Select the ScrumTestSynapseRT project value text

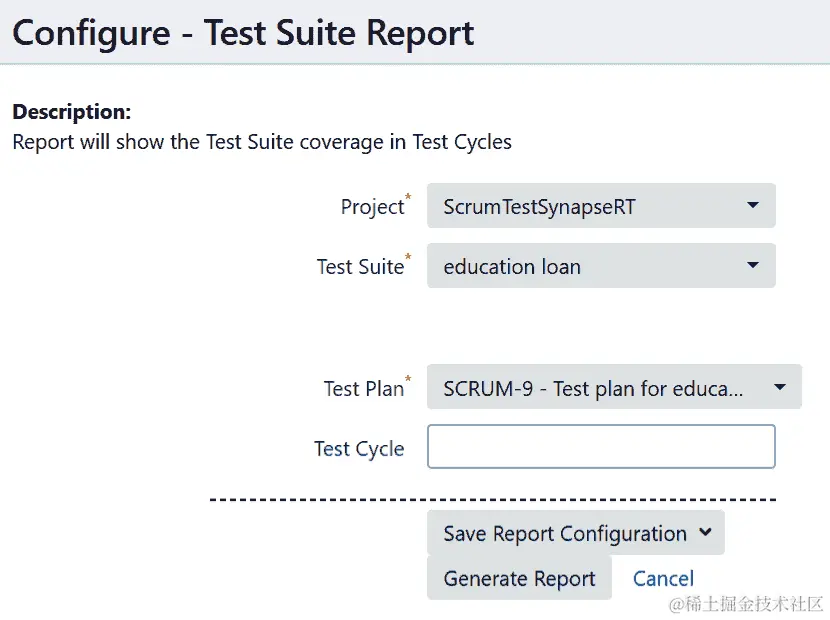pos(539,207)
